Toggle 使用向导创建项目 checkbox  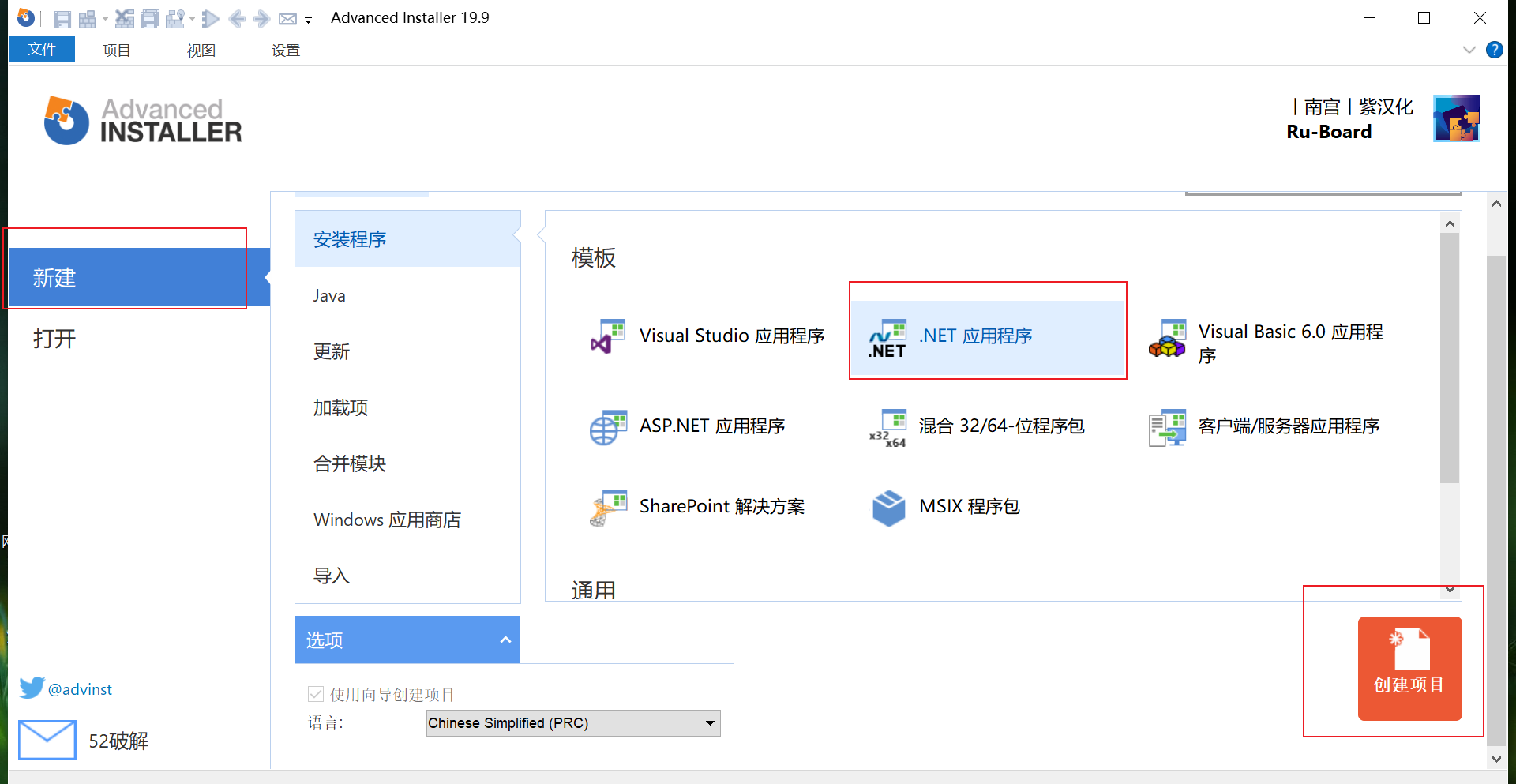click(x=316, y=694)
